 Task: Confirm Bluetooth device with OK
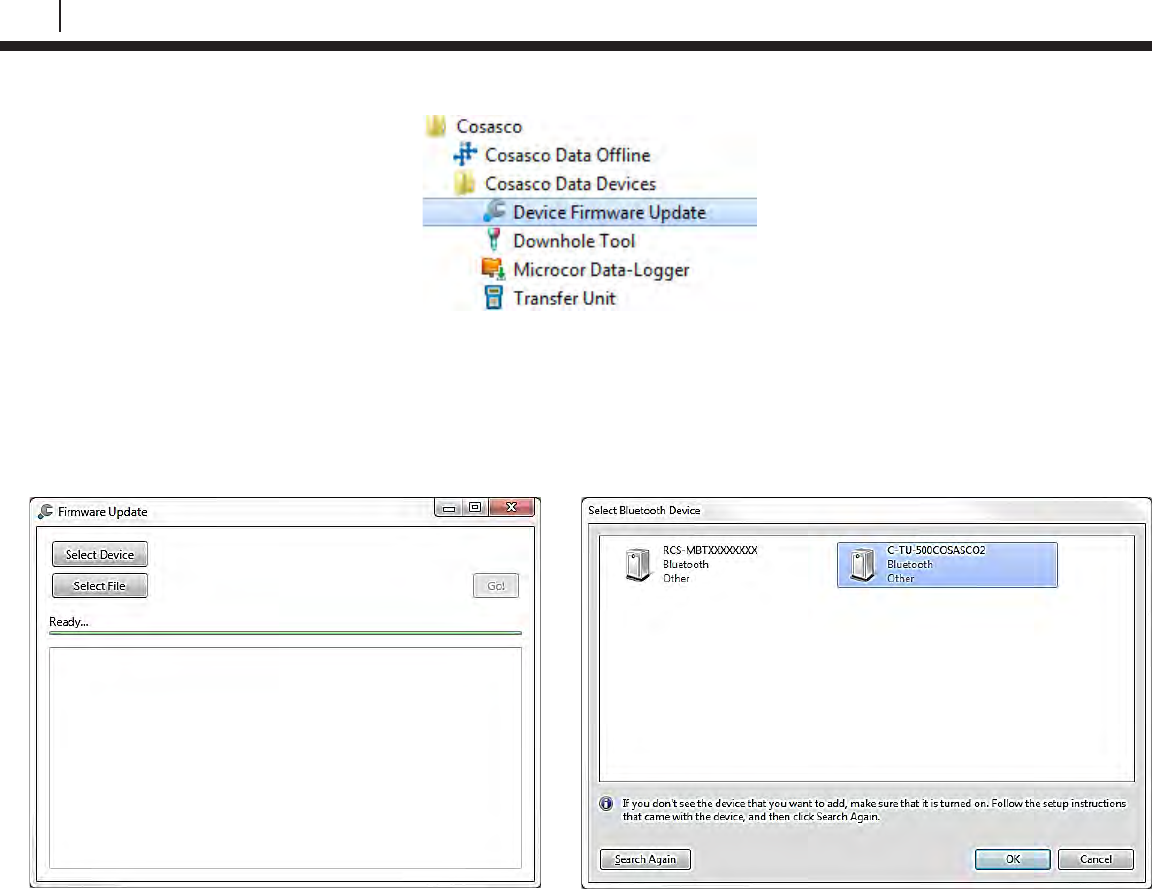(1012, 859)
